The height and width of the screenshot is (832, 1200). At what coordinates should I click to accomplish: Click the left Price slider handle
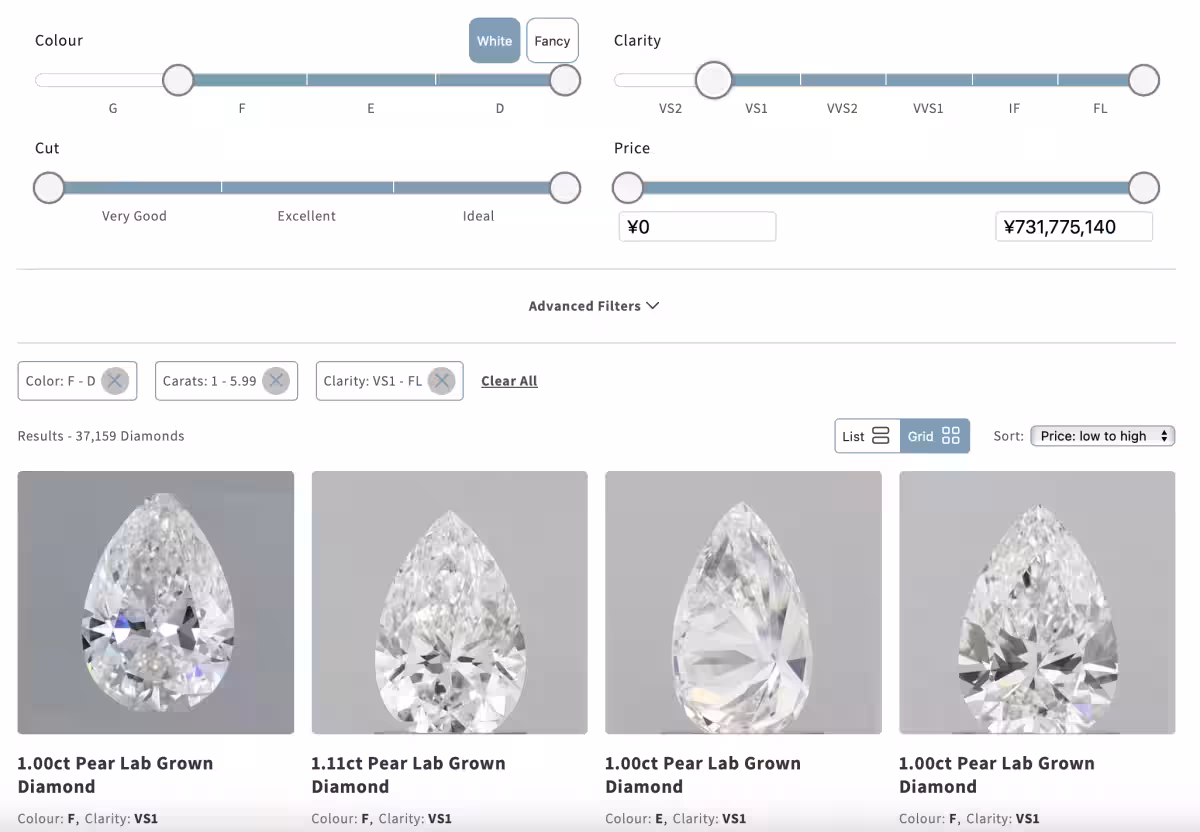(628, 188)
